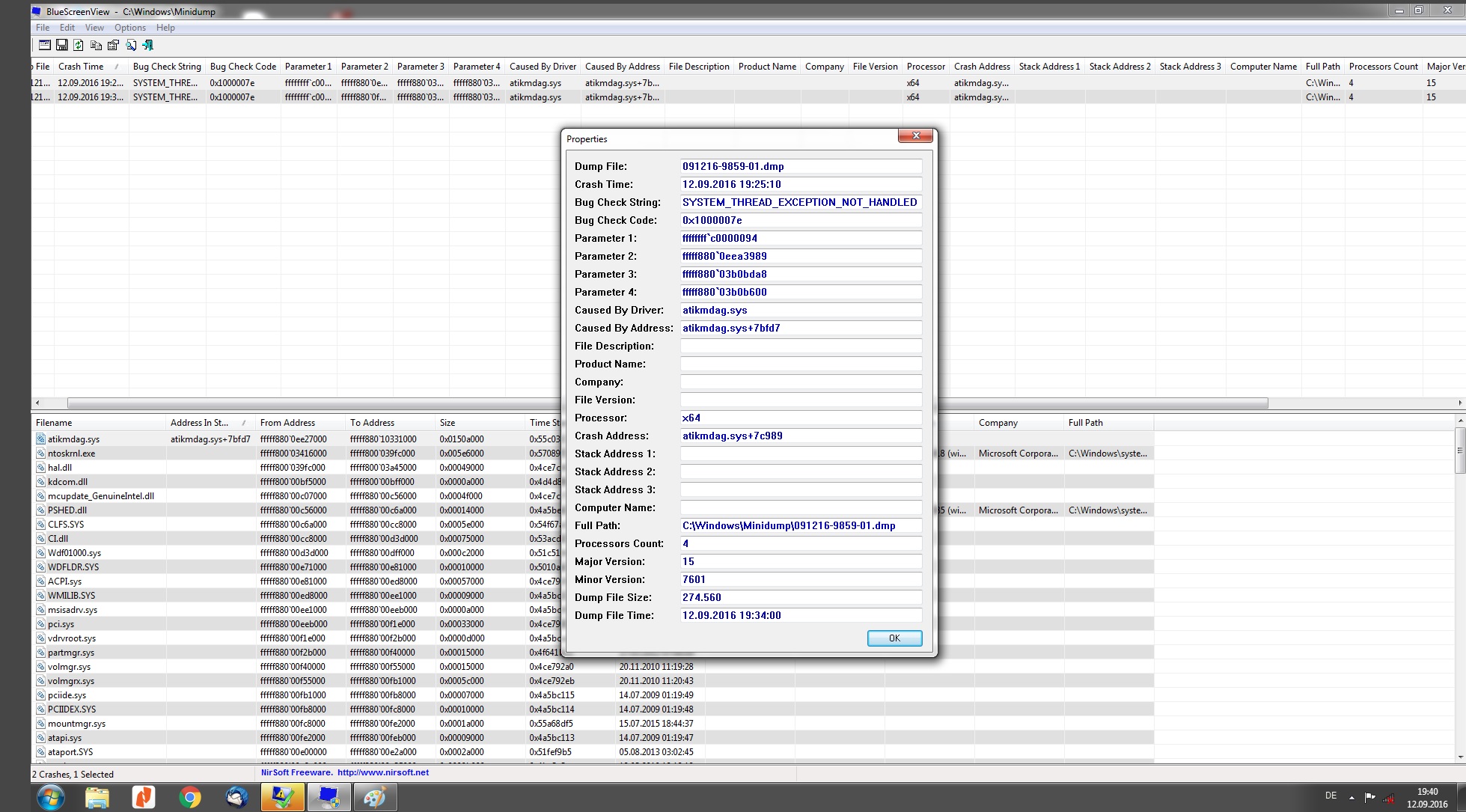Click the Find magnifier toolbar icon
This screenshot has width=1466, height=812.
131,45
